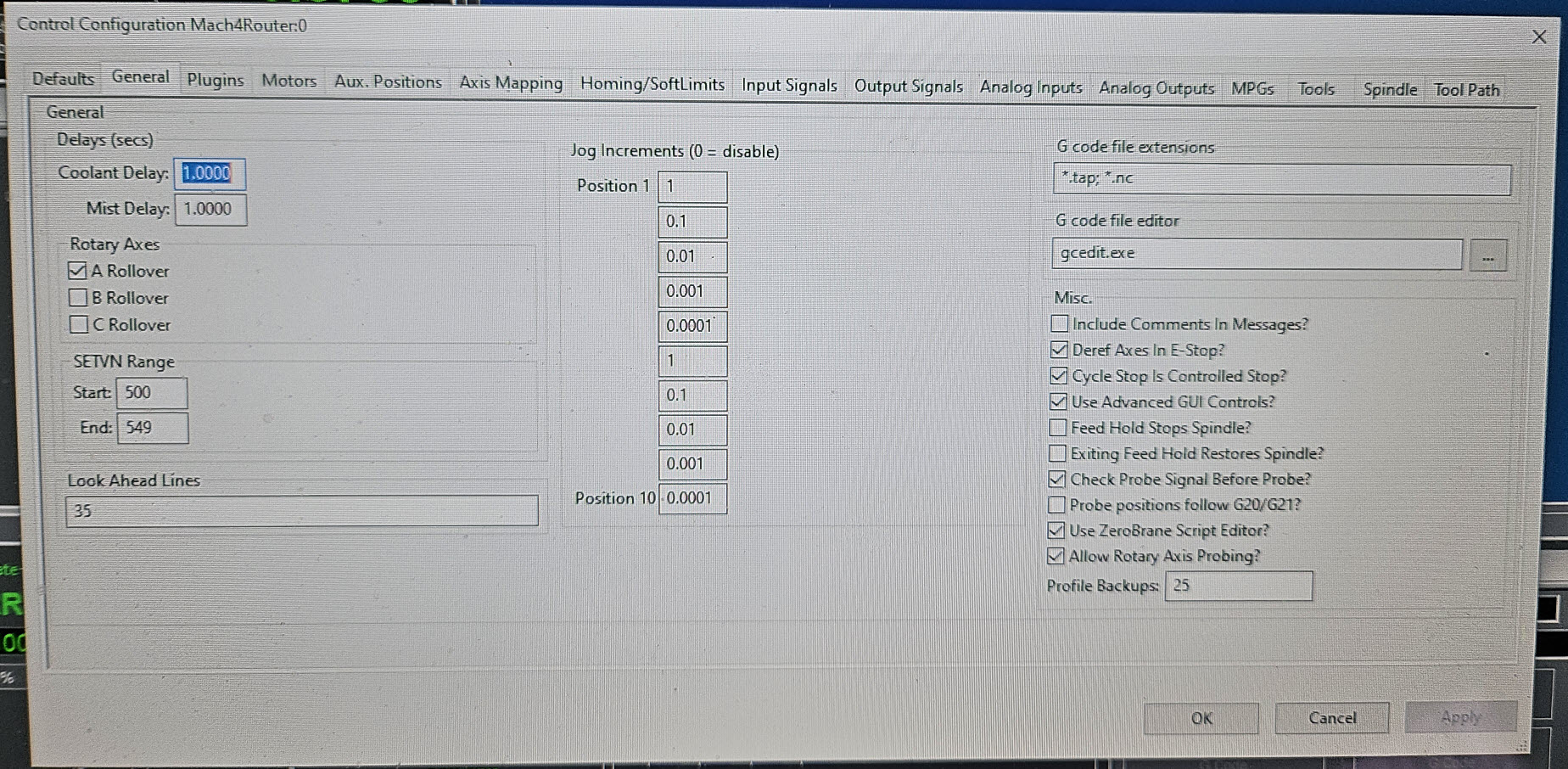Viewport: 1568px width, 769px height.
Task: Open the Homing/SoftLimits tab
Action: point(652,84)
